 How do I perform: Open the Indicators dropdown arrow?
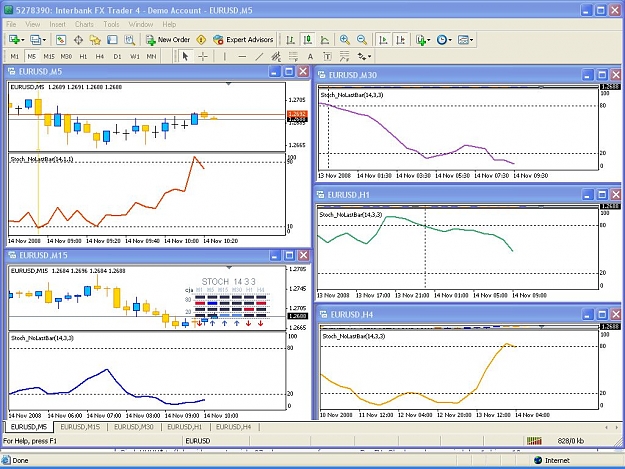tap(428, 40)
